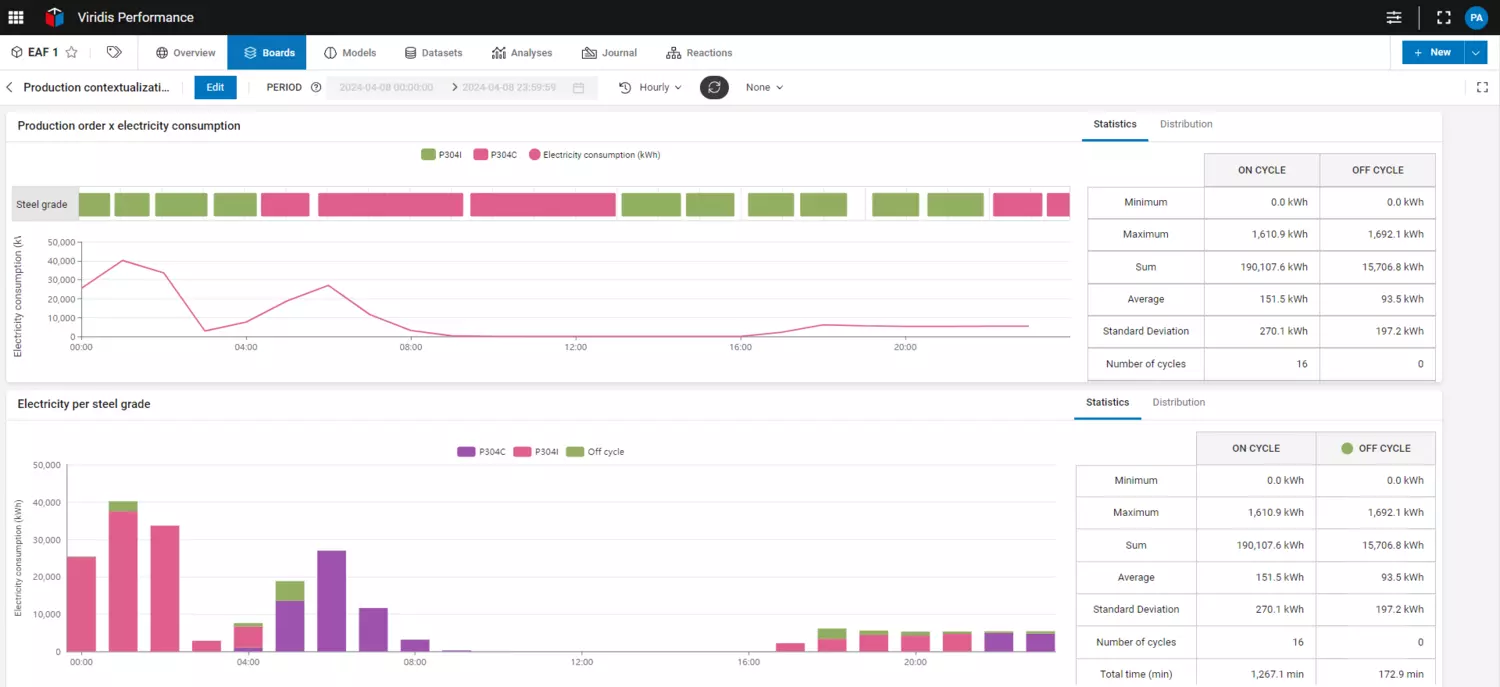
Task: Open the PA user avatar
Action: (x=1476, y=17)
